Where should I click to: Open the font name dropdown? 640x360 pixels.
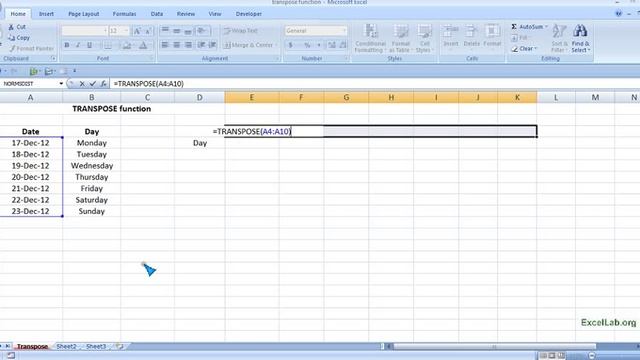[105, 31]
